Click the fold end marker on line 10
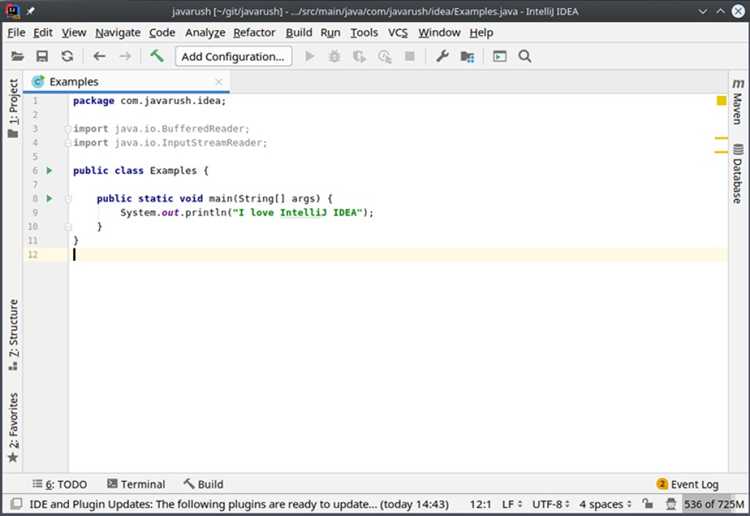 tap(68, 226)
